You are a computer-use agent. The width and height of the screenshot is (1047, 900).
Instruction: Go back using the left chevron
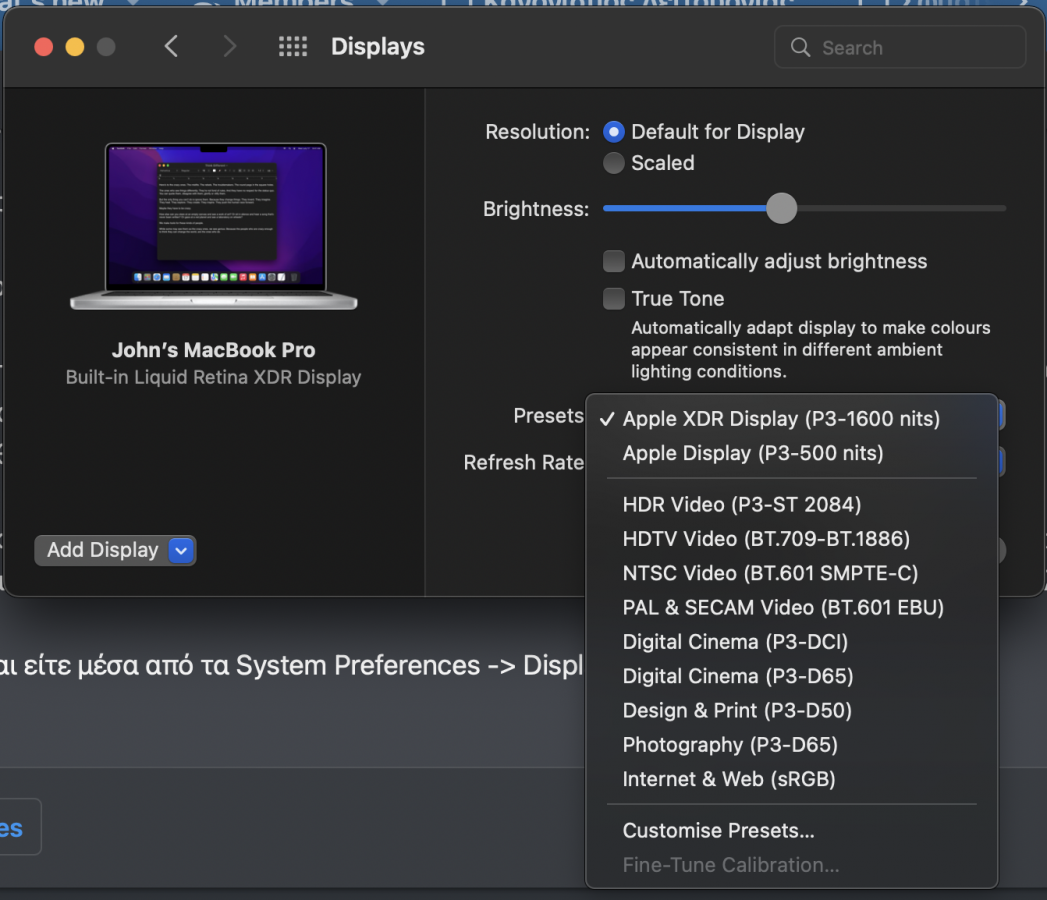tap(171, 47)
